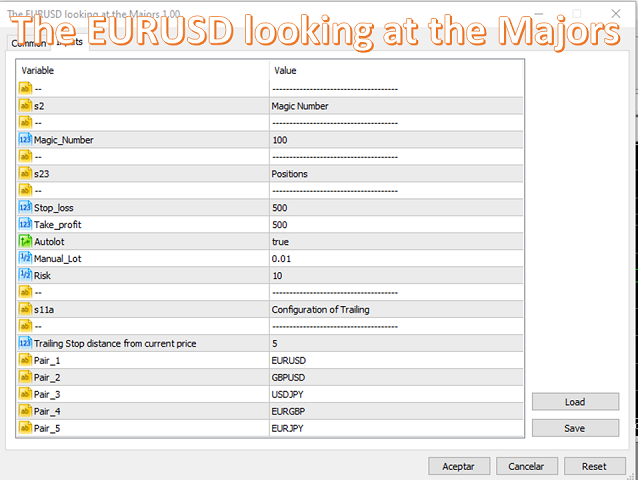Click the integer icon next to Stop_loss
The width and height of the screenshot is (640, 480).
[x=25, y=207]
